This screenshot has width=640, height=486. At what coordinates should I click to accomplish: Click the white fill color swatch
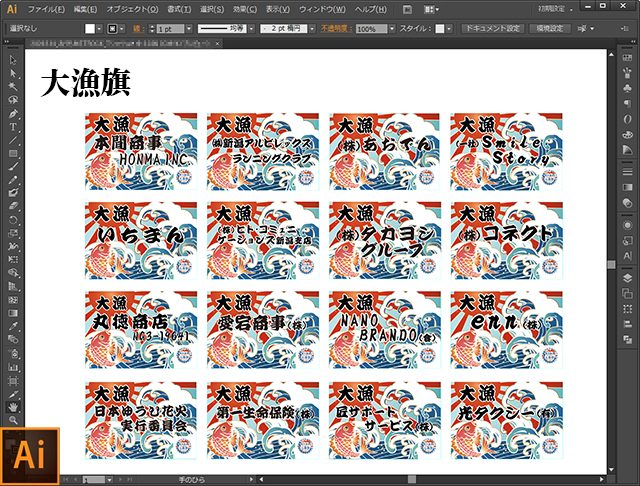pyautogui.click(x=89, y=29)
